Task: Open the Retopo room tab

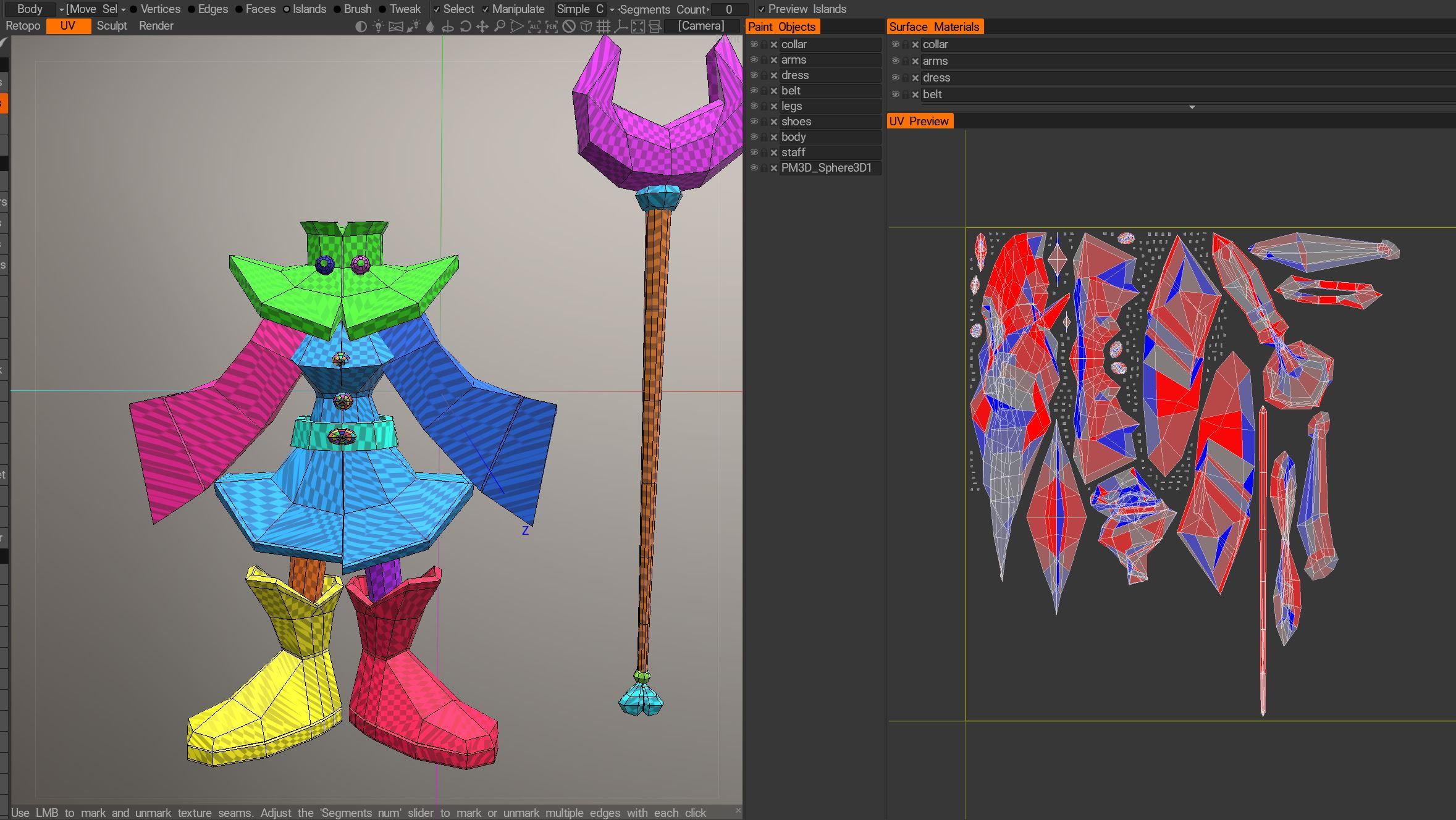Action: tap(23, 26)
